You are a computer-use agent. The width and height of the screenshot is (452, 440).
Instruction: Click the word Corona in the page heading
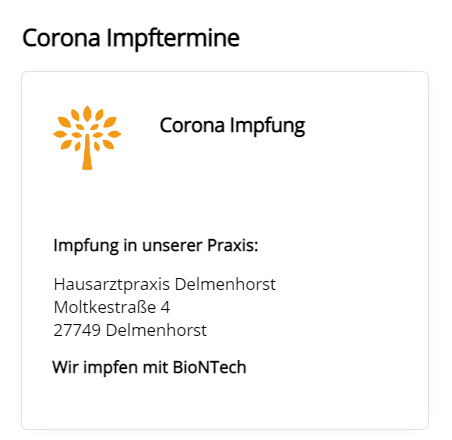tap(61, 38)
